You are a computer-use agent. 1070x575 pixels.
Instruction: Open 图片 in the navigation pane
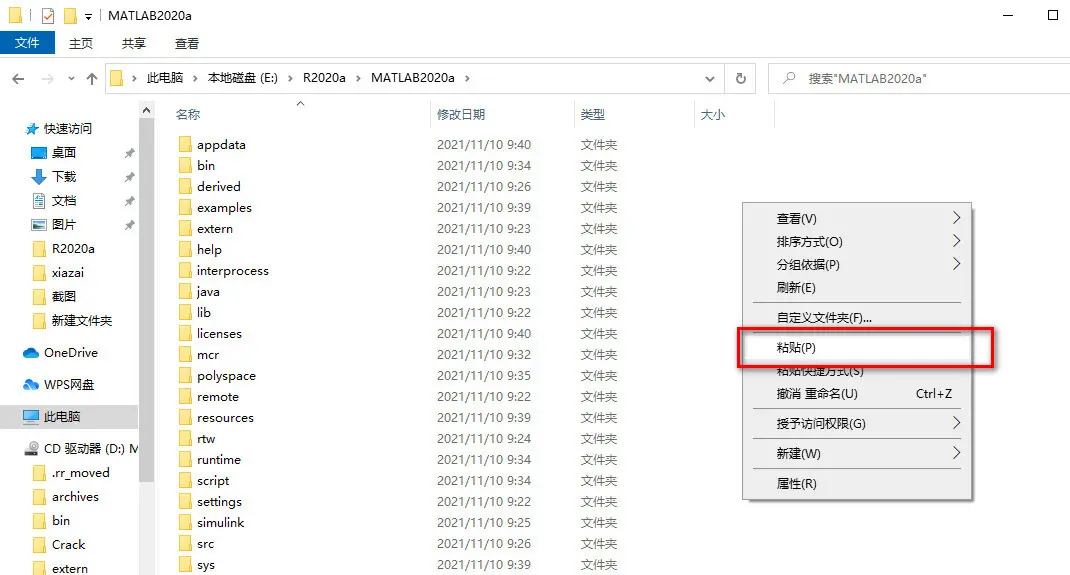click(x=63, y=224)
